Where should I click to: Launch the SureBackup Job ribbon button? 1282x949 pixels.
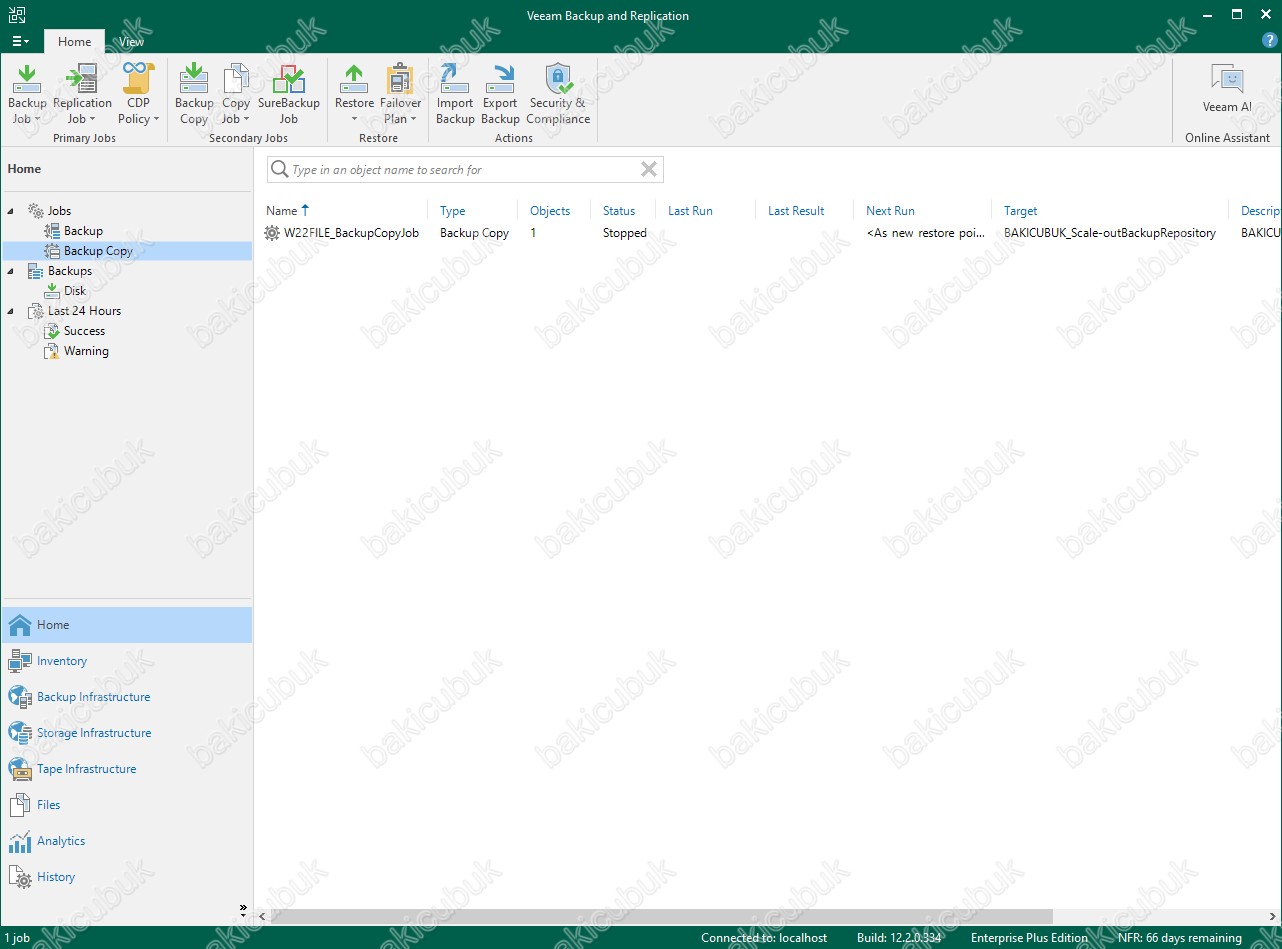coord(289,94)
